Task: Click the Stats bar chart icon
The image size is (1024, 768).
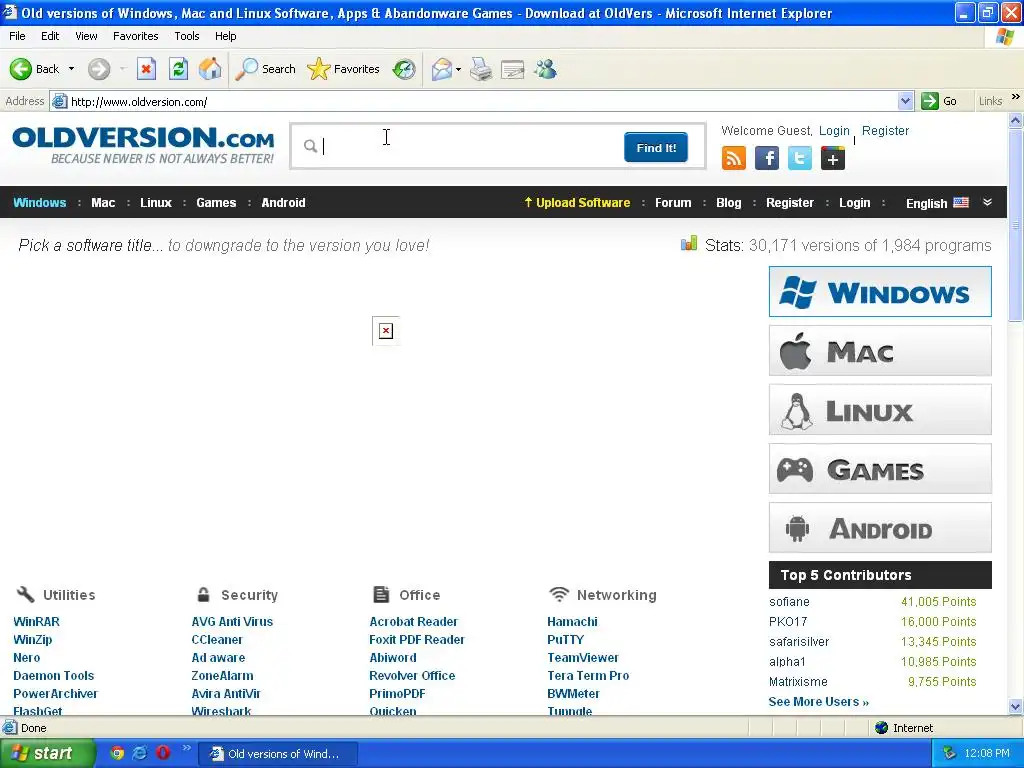Action: tap(688, 244)
